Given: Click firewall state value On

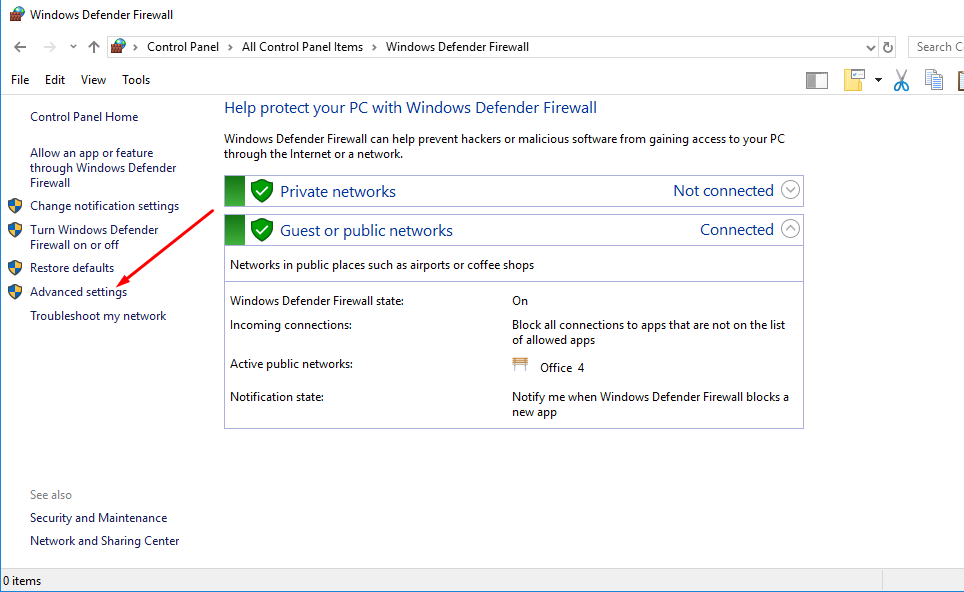Looking at the screenshot, I should click(x=520, y=301).
